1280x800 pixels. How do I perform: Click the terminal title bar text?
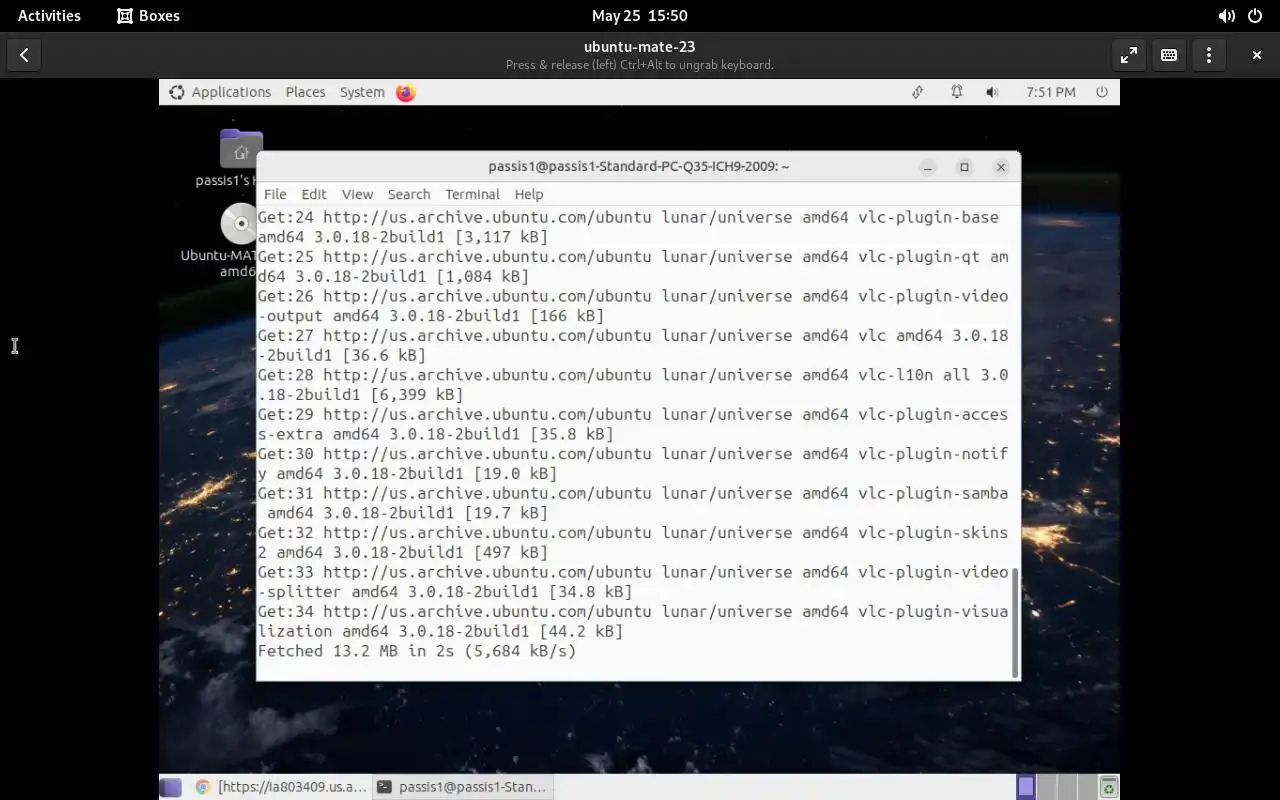click(x=639, y=166)
